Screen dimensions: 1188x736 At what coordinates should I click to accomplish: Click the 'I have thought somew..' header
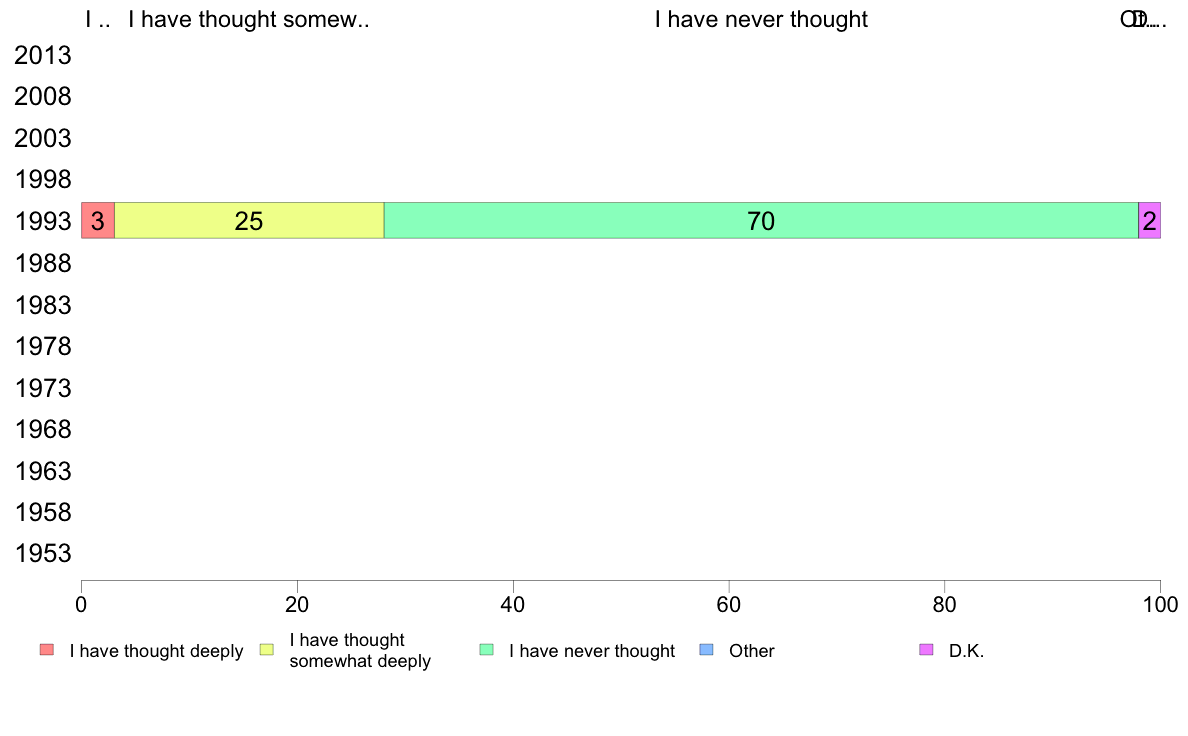pos(249,19)
